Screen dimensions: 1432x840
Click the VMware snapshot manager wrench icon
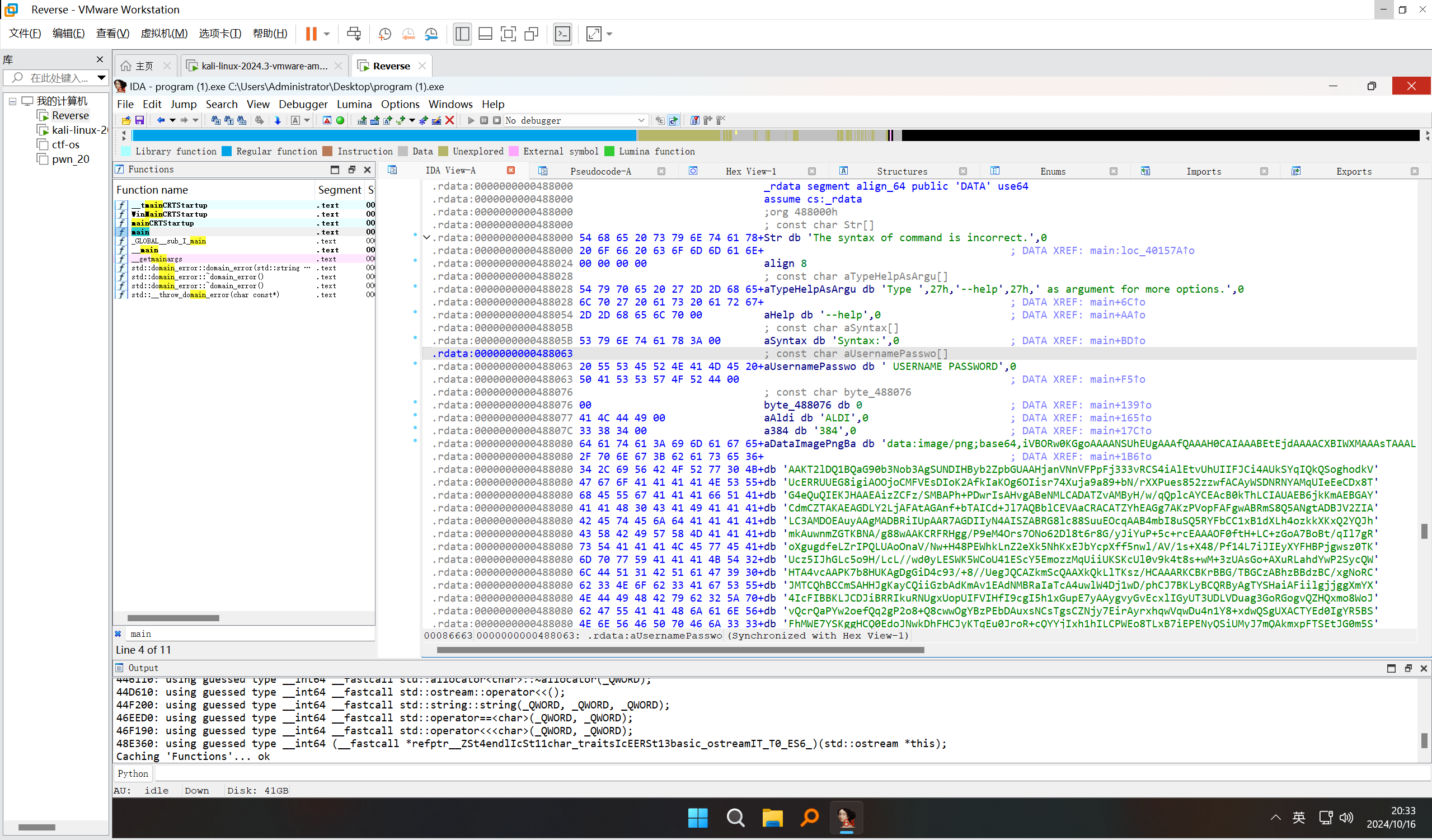point(431,34)
